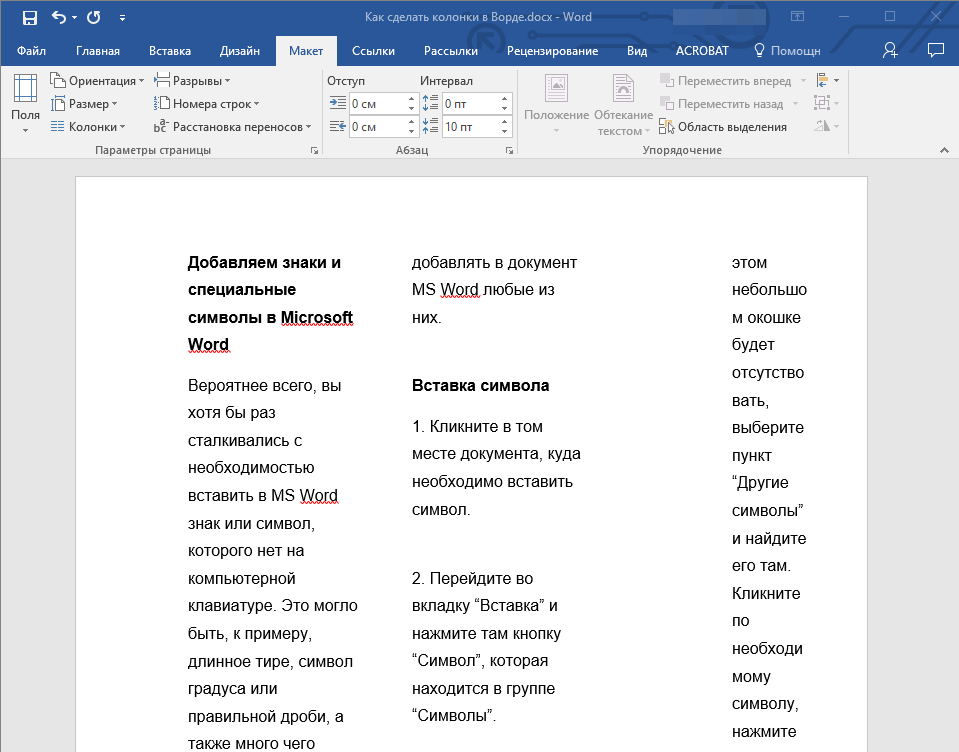Viewport: 959px width, 752px height.
Task: Open Параметры страницы dialog launcher
Action: point(314,150)
